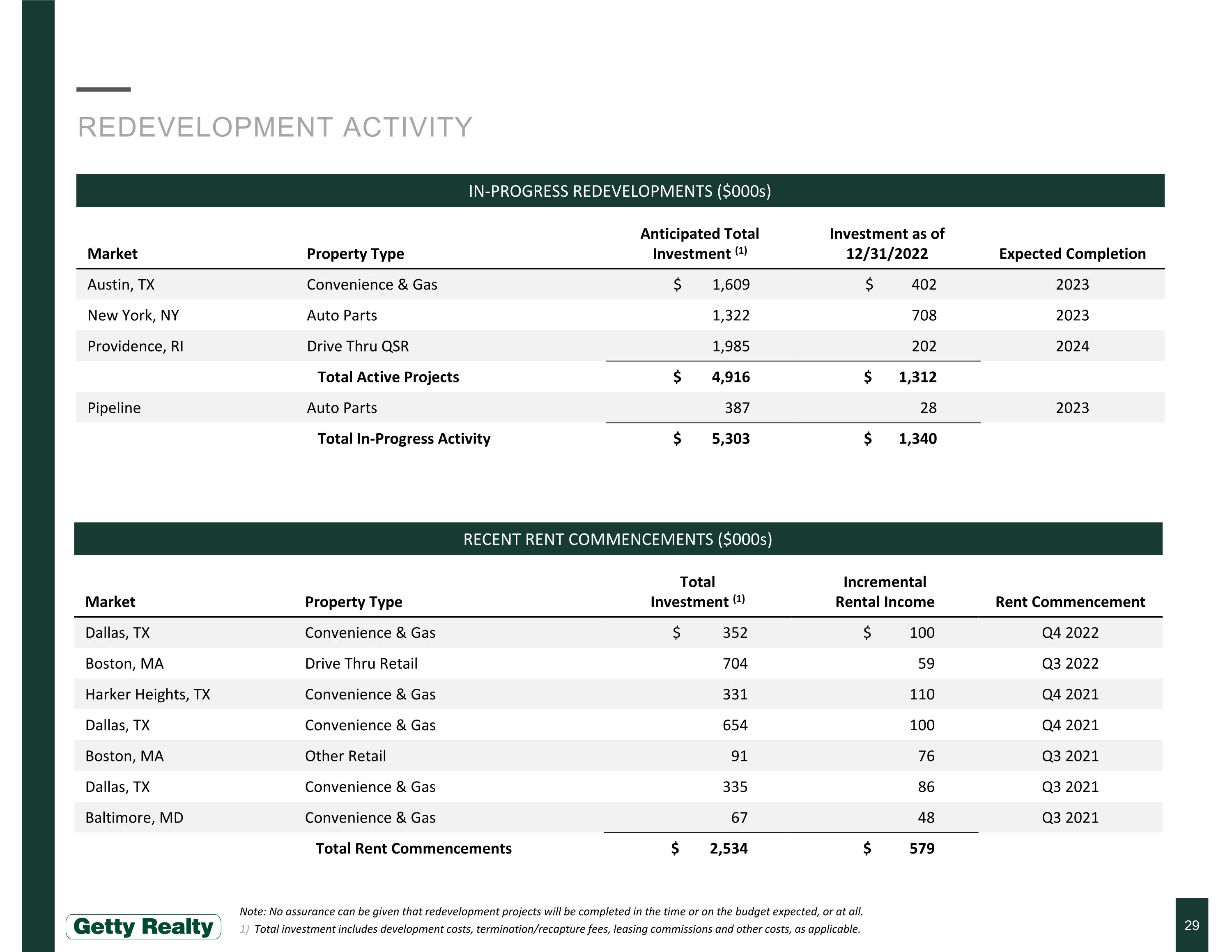
Task: Click the Getty Realty logo
Action: (x=143, y=927)
